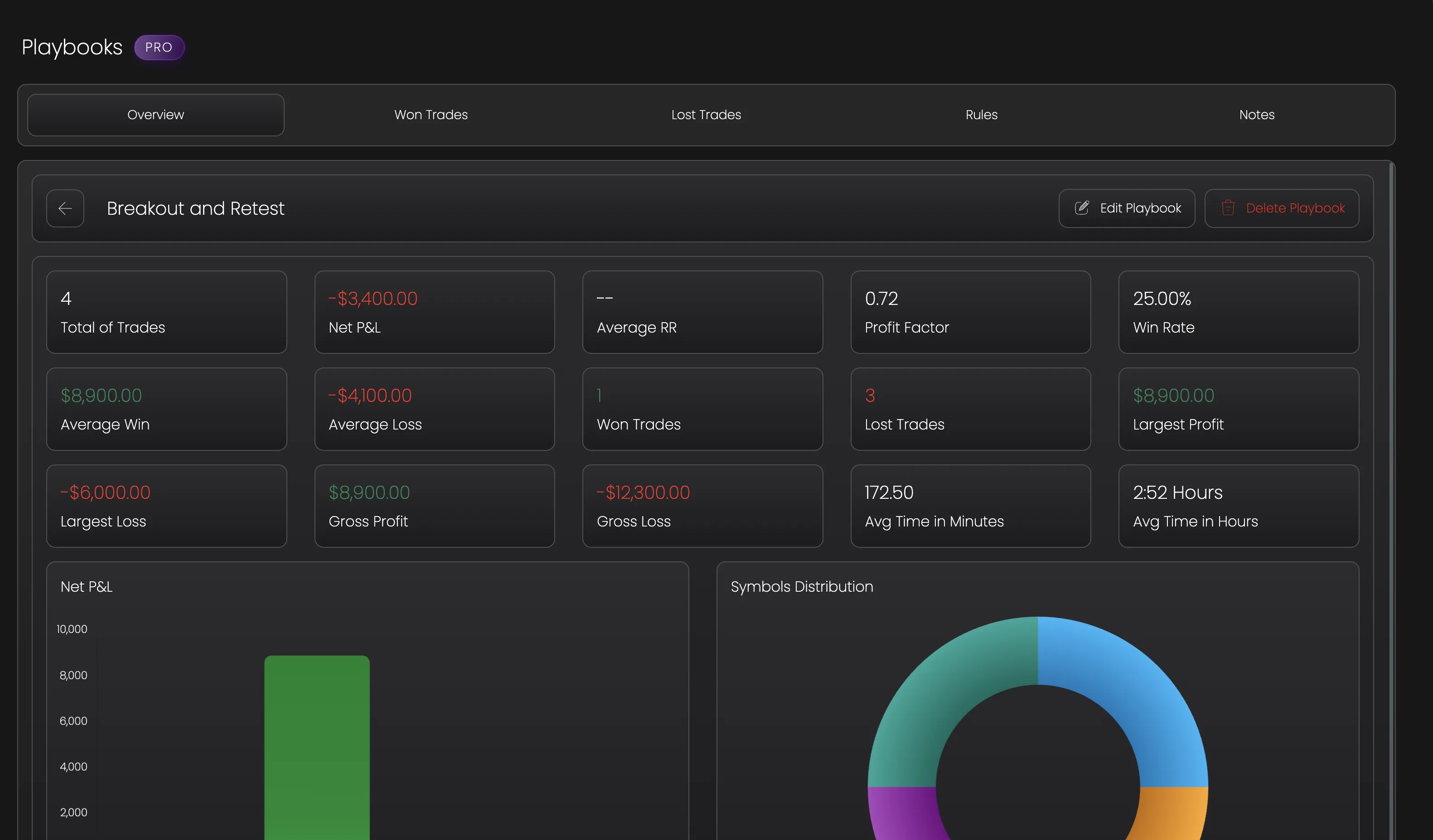Click the Average Win value $8,900.00
The width and height of the screenshot is (1433, 840).
(101, 396)
